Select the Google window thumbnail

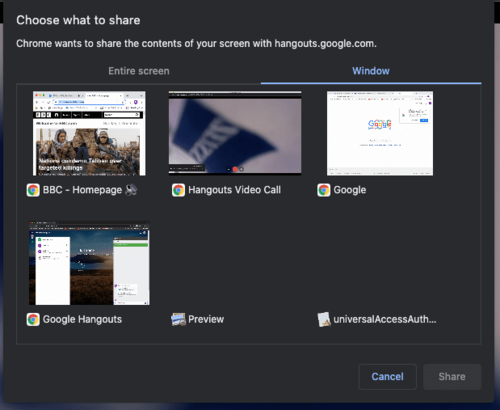(380, 133)
